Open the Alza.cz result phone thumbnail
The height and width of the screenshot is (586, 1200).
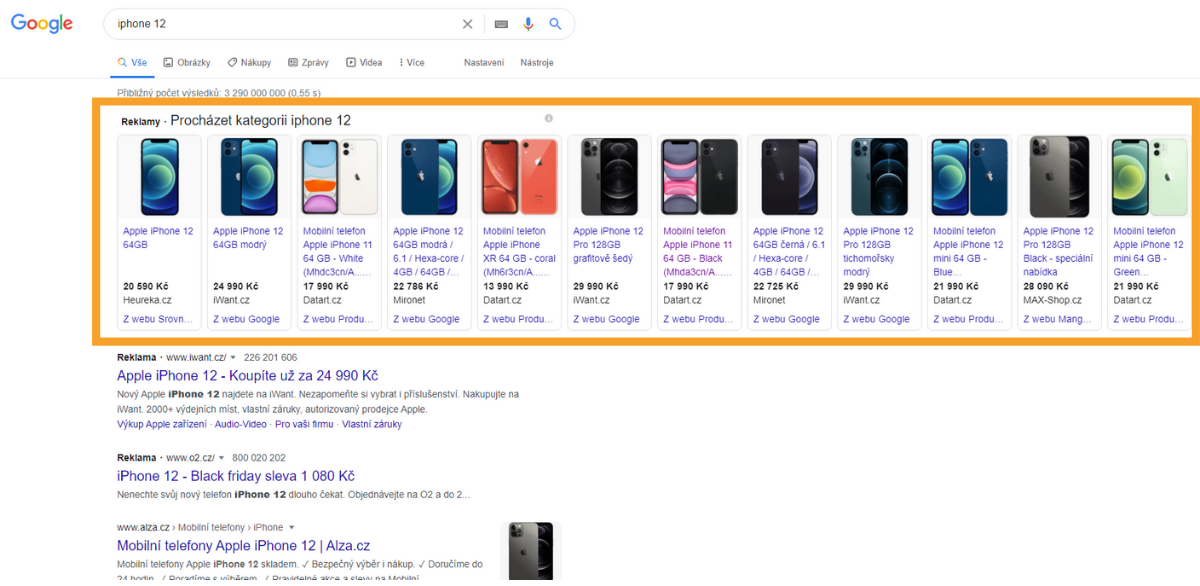[530, 551]
